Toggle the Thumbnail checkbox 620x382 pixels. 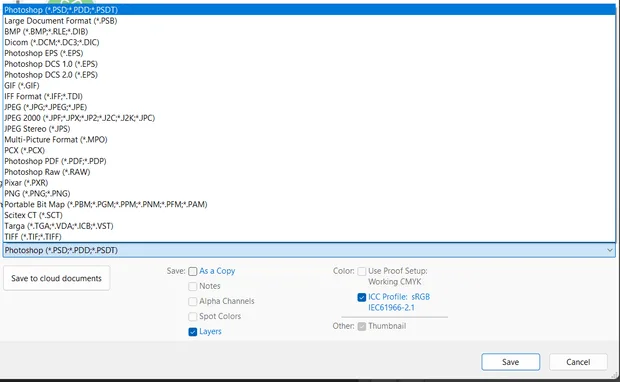tap(361, 326)
